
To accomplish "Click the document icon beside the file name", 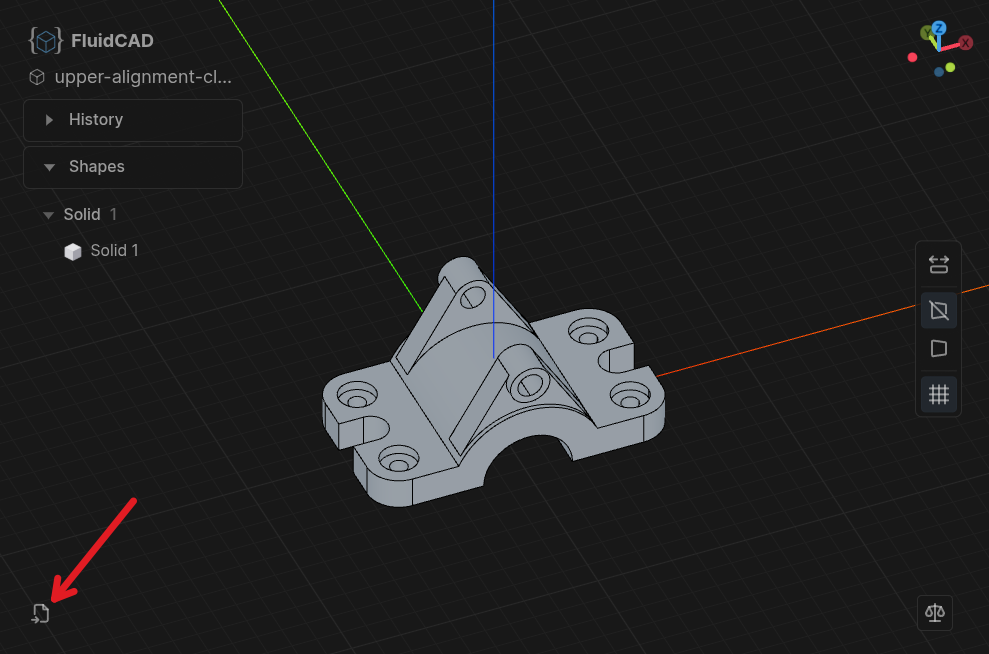I will (x=36, y=77).
